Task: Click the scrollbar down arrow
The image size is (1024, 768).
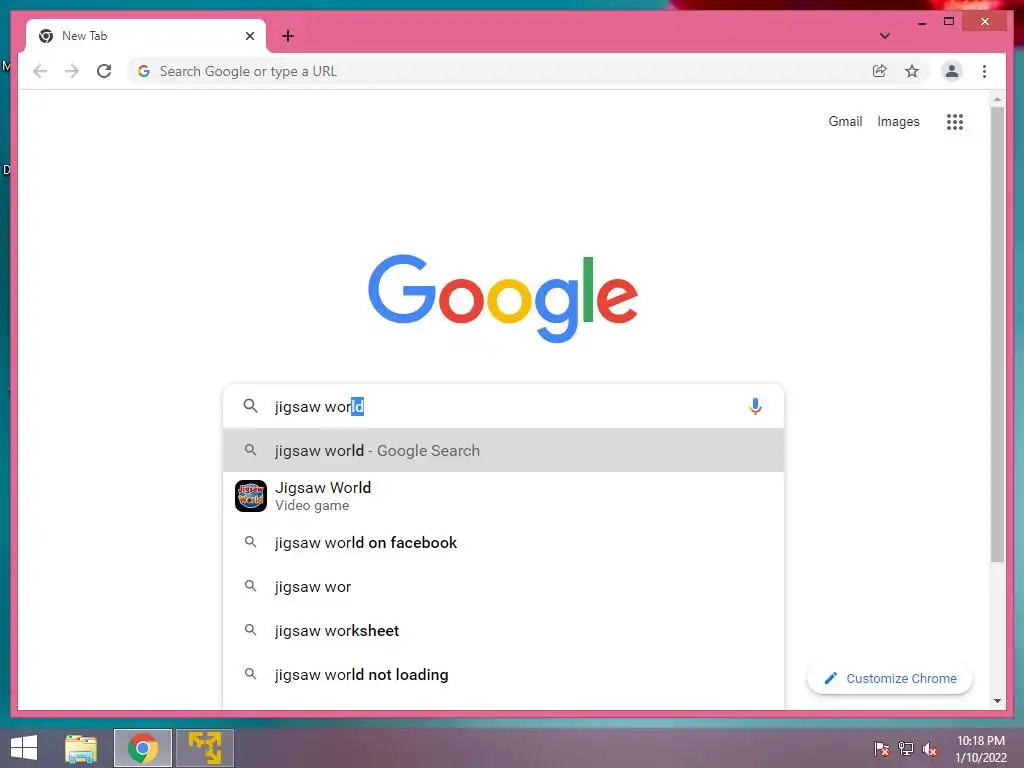Action: coord(997,701)
